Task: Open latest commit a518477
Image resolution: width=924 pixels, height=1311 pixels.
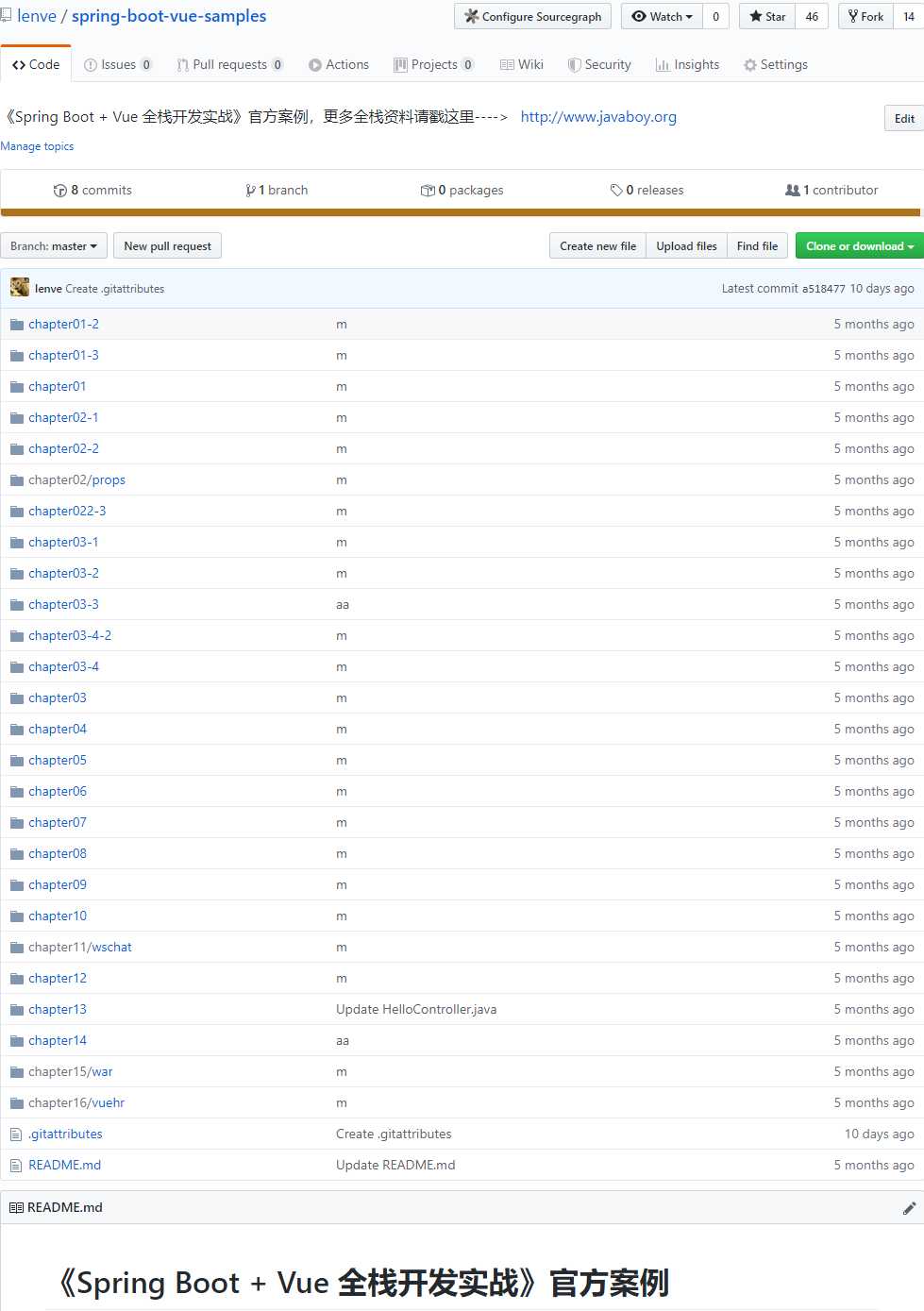Action: pos(824,289)
